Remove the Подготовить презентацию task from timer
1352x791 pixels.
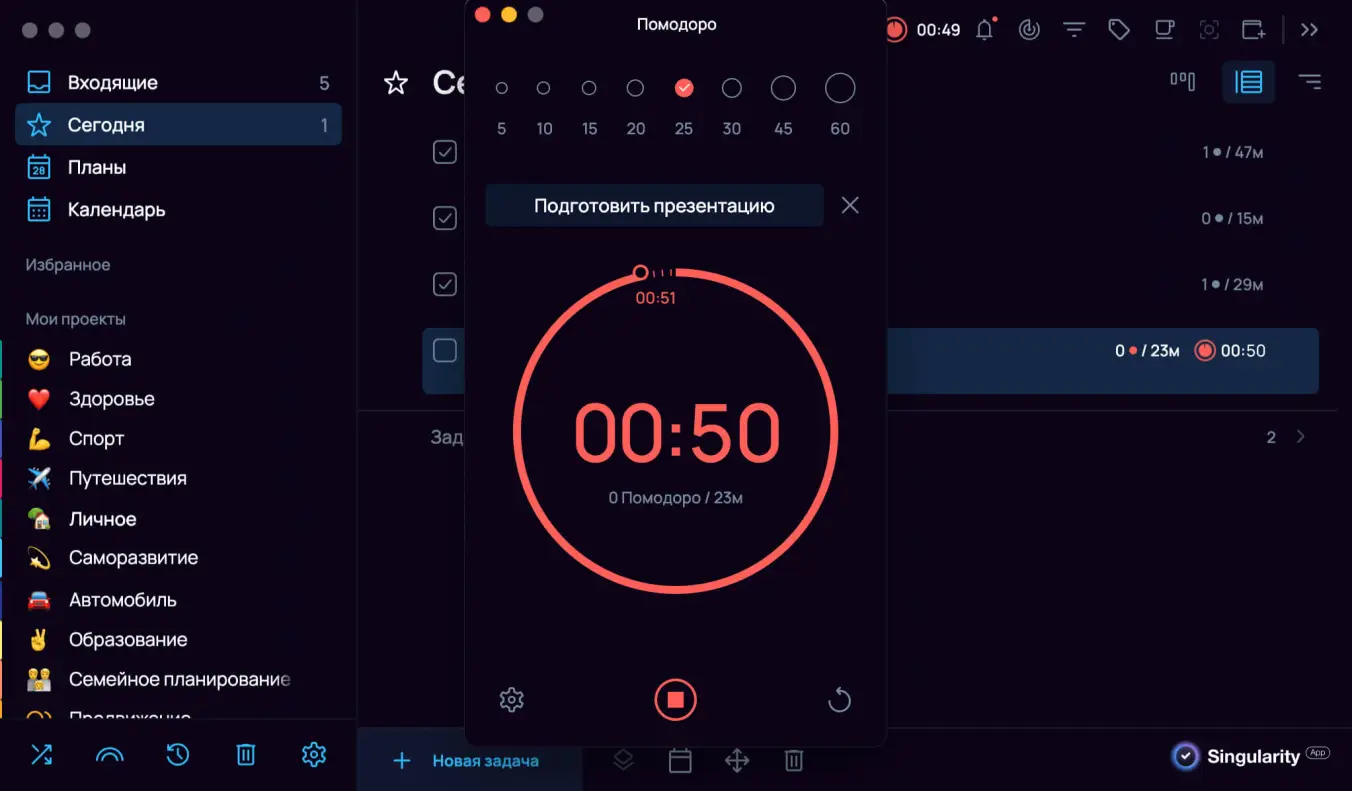(850, 205)
